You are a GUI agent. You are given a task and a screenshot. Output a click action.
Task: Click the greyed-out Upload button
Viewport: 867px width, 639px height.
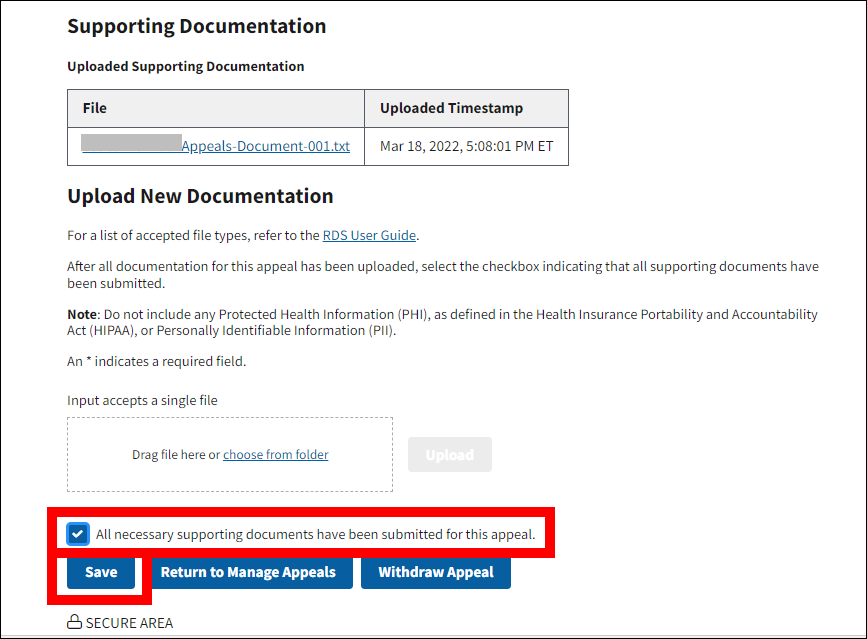click(x=449, y=455)
